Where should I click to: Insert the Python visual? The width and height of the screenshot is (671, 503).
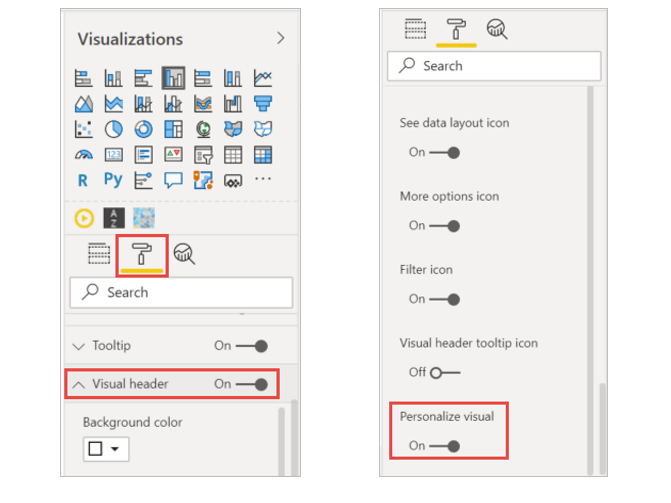coord(113,181)
